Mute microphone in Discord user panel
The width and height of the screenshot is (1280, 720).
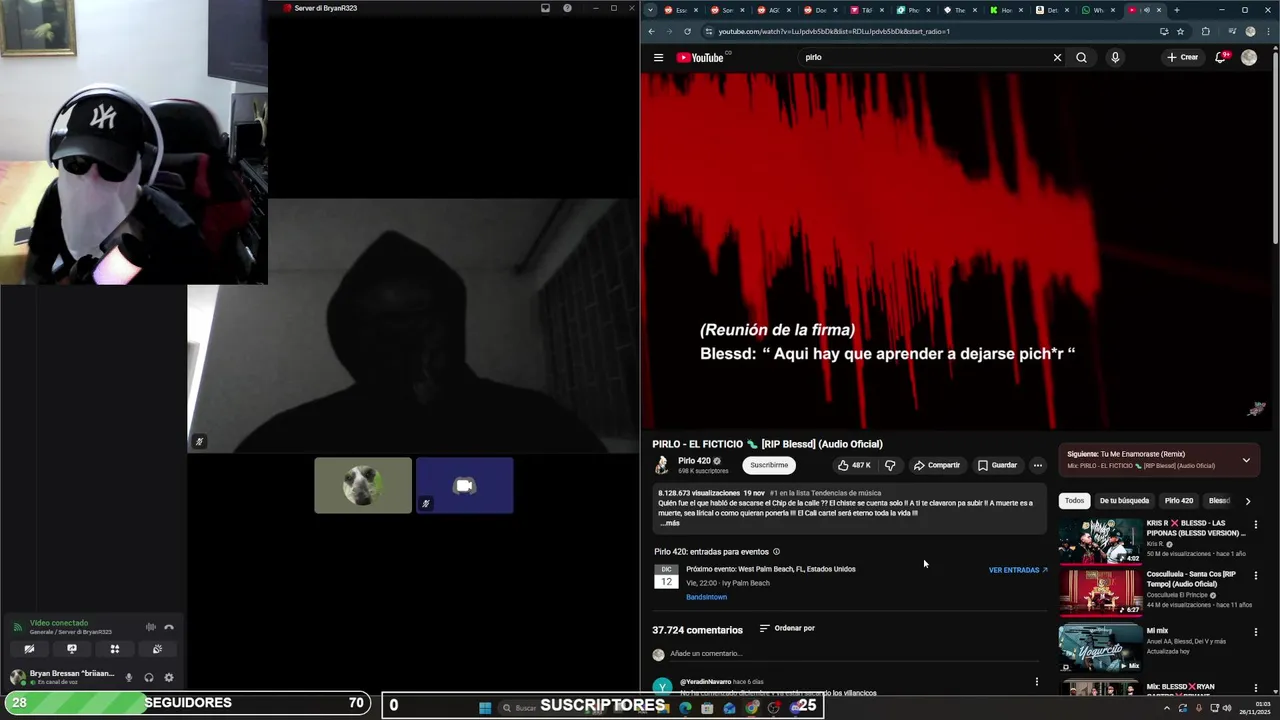pos(128,677)
